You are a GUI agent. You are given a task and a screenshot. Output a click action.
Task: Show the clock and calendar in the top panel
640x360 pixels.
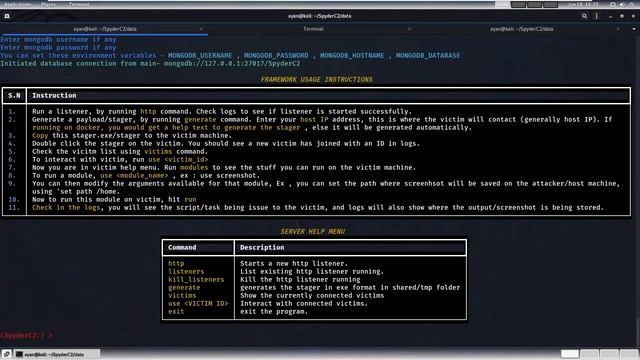tap(583, 4)
